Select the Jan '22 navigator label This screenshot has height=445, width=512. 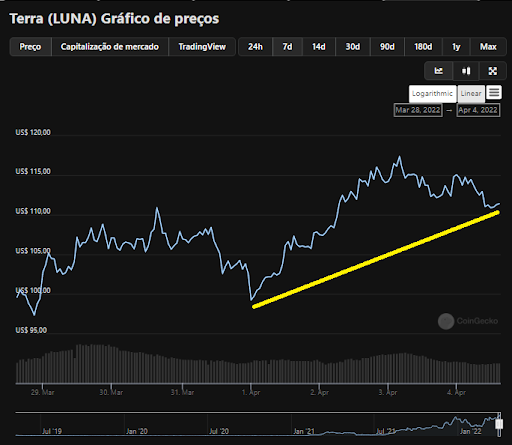471,431
